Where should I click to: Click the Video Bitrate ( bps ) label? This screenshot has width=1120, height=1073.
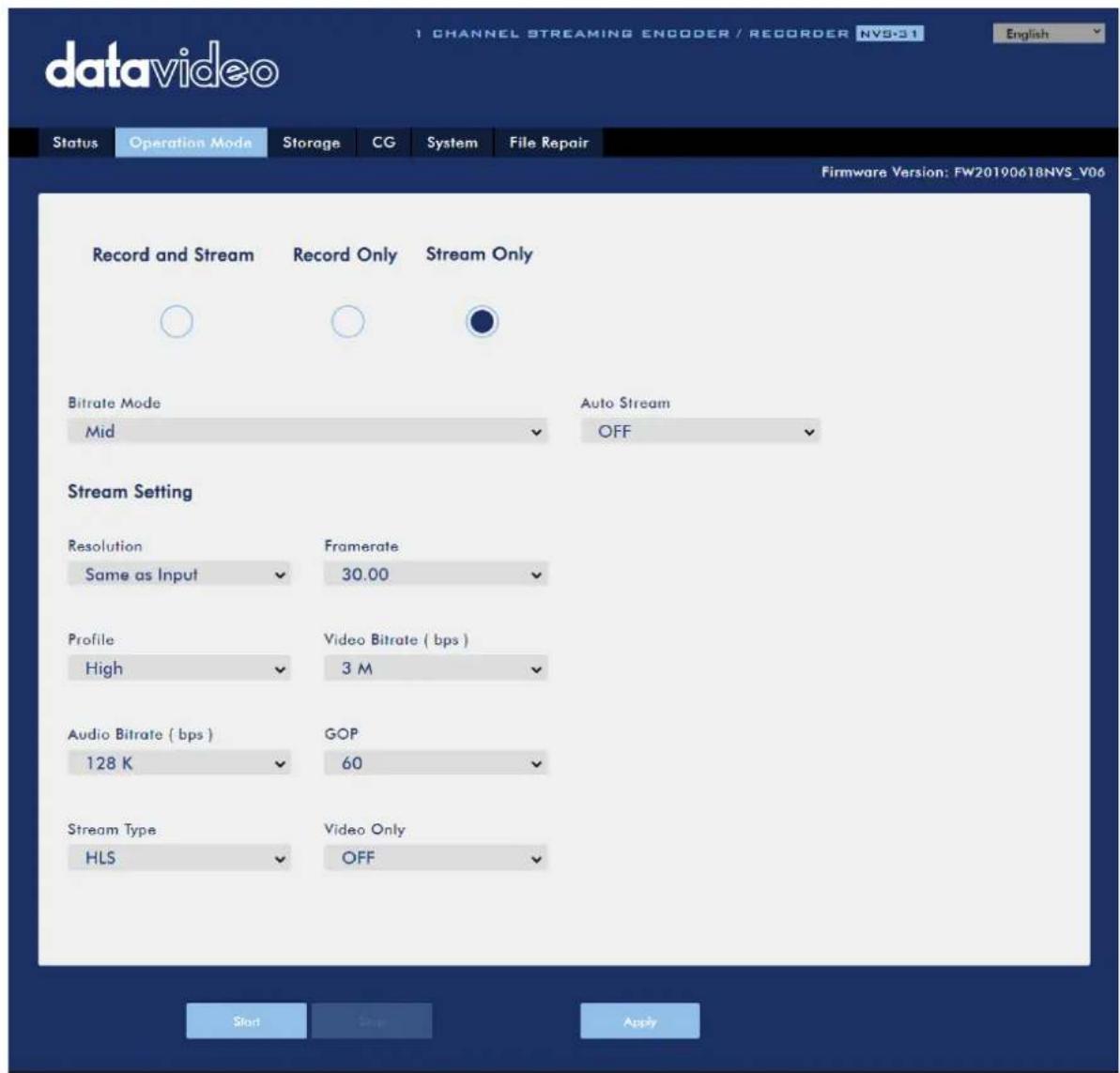[x=396, y=639]
